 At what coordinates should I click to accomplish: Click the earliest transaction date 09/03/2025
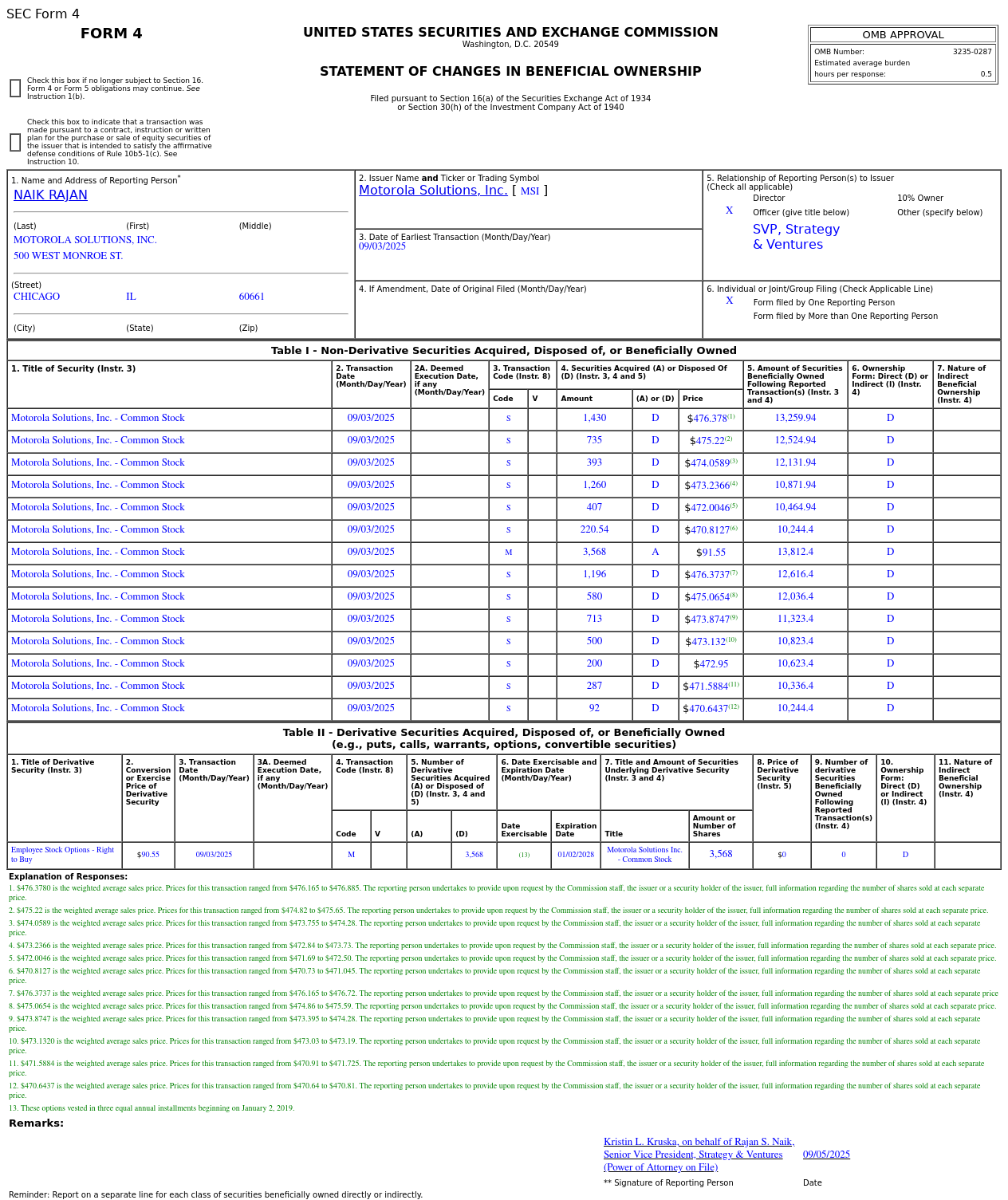point(382,246)
